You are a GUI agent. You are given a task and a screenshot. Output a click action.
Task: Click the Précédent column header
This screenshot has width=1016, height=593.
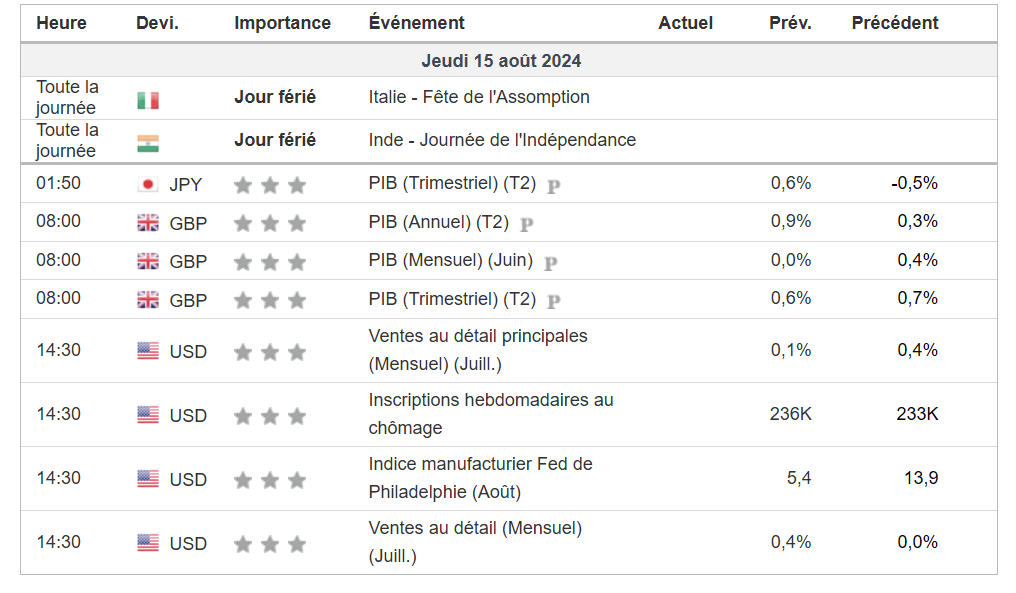pos(894,23)
